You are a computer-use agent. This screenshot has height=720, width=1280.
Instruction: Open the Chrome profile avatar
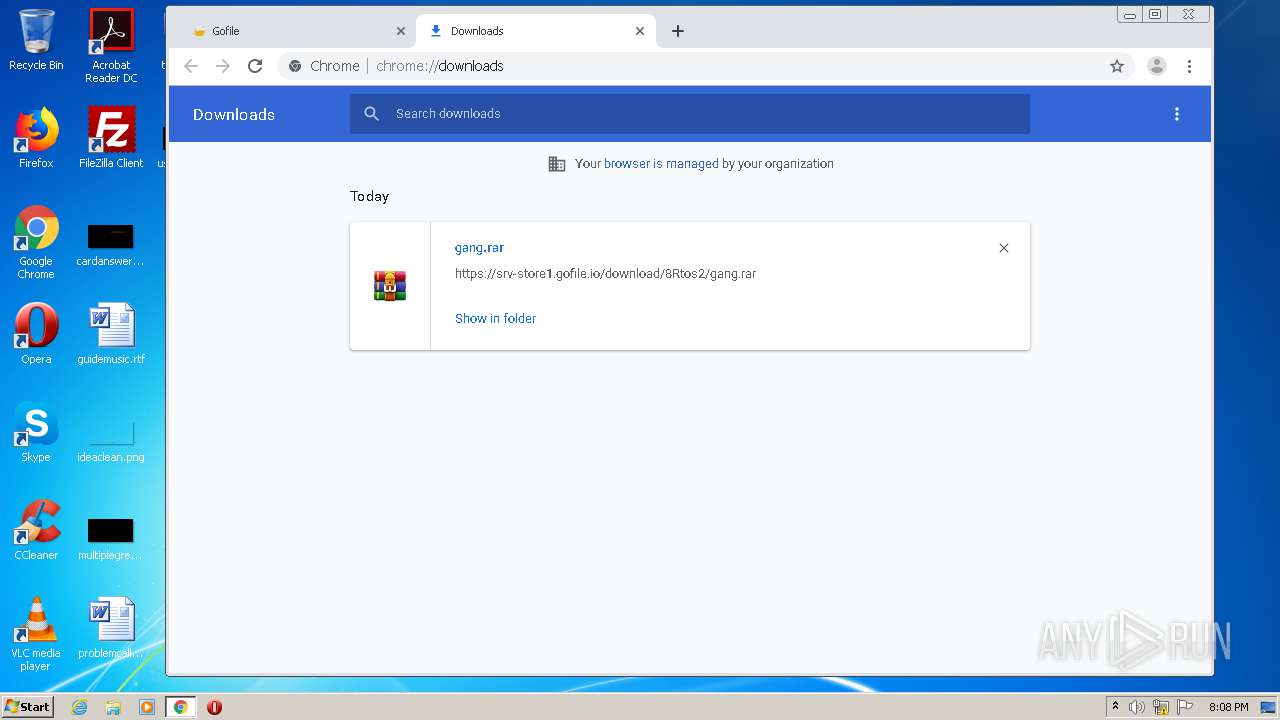click(1157, 66)
